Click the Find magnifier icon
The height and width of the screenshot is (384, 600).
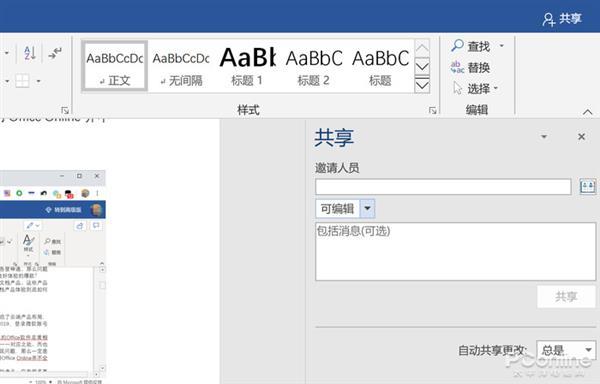(x=457, y=46)
